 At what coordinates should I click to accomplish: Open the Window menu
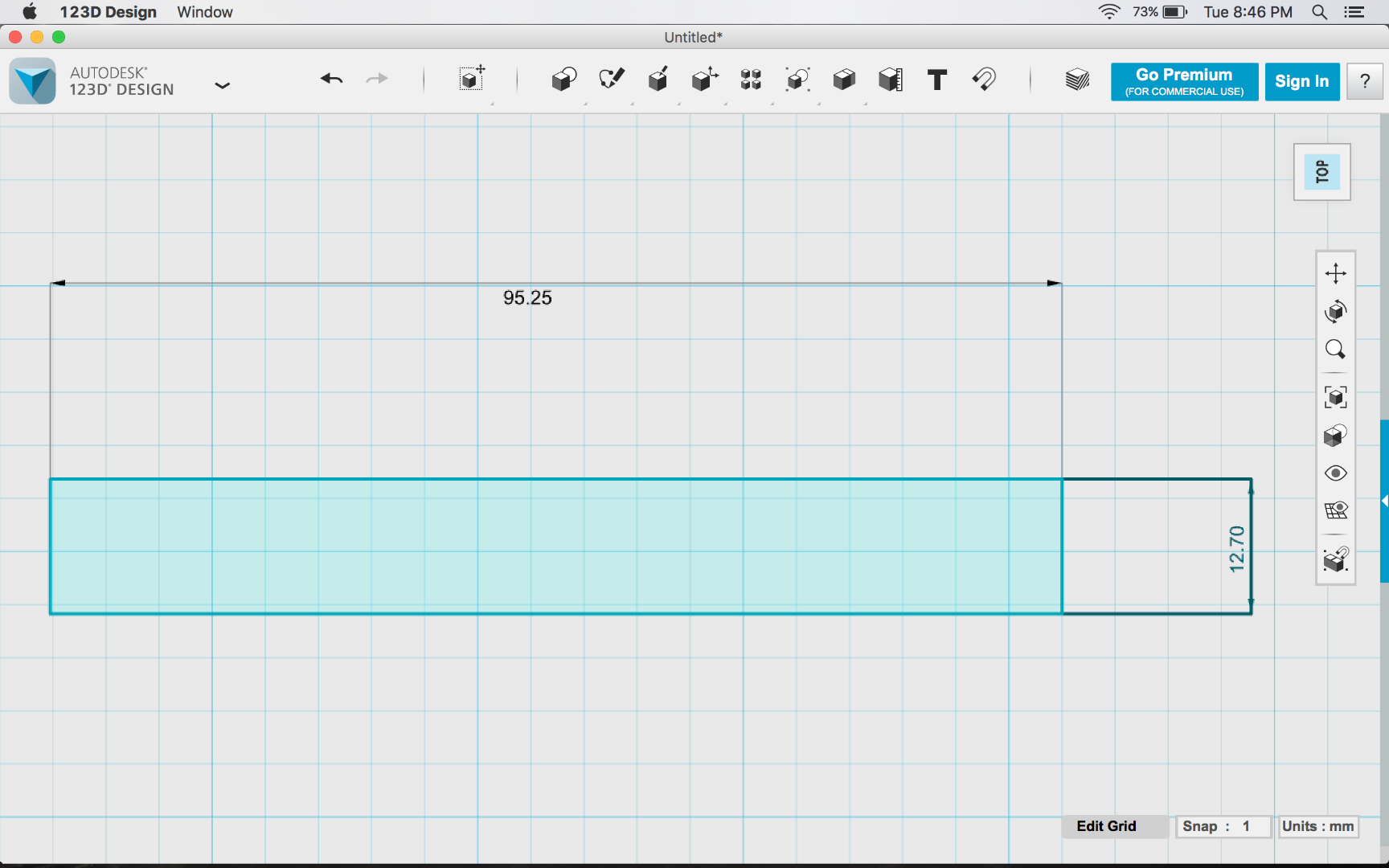click(205, 12)
